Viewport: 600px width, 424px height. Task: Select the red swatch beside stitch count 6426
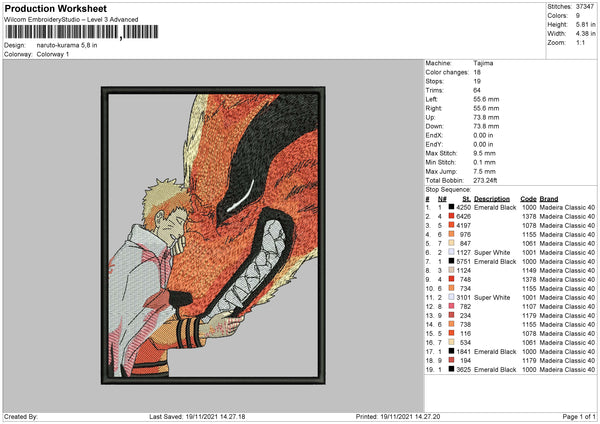click(x=451, y=217)
